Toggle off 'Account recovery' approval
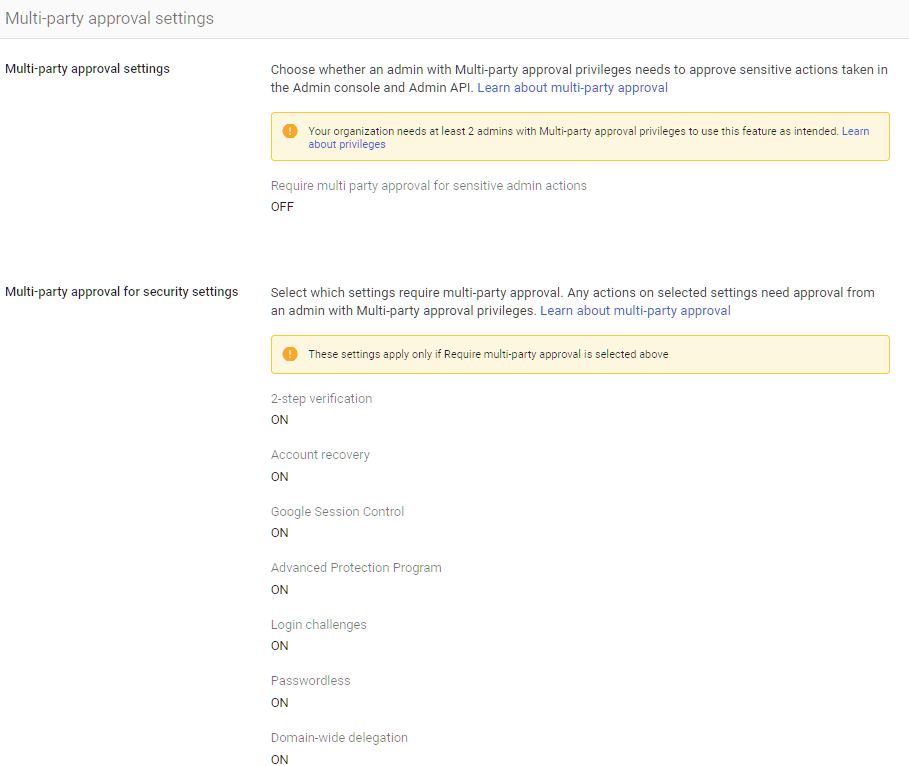The image size is (909, 766). [x=279, y=476]
